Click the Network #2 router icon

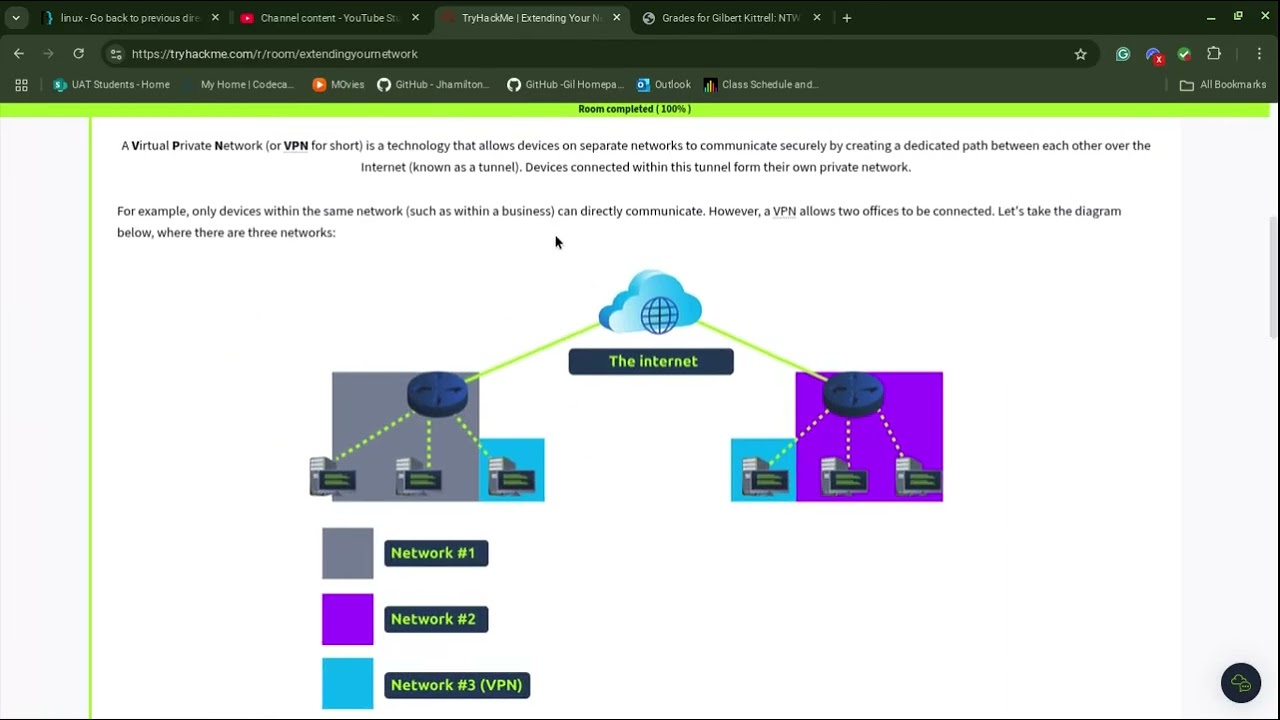coord(853,393)
